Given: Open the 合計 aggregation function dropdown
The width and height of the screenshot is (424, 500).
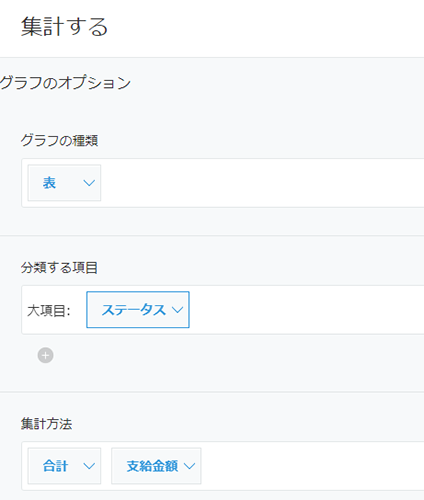Looking at the screenshot, I should [64, 466].
